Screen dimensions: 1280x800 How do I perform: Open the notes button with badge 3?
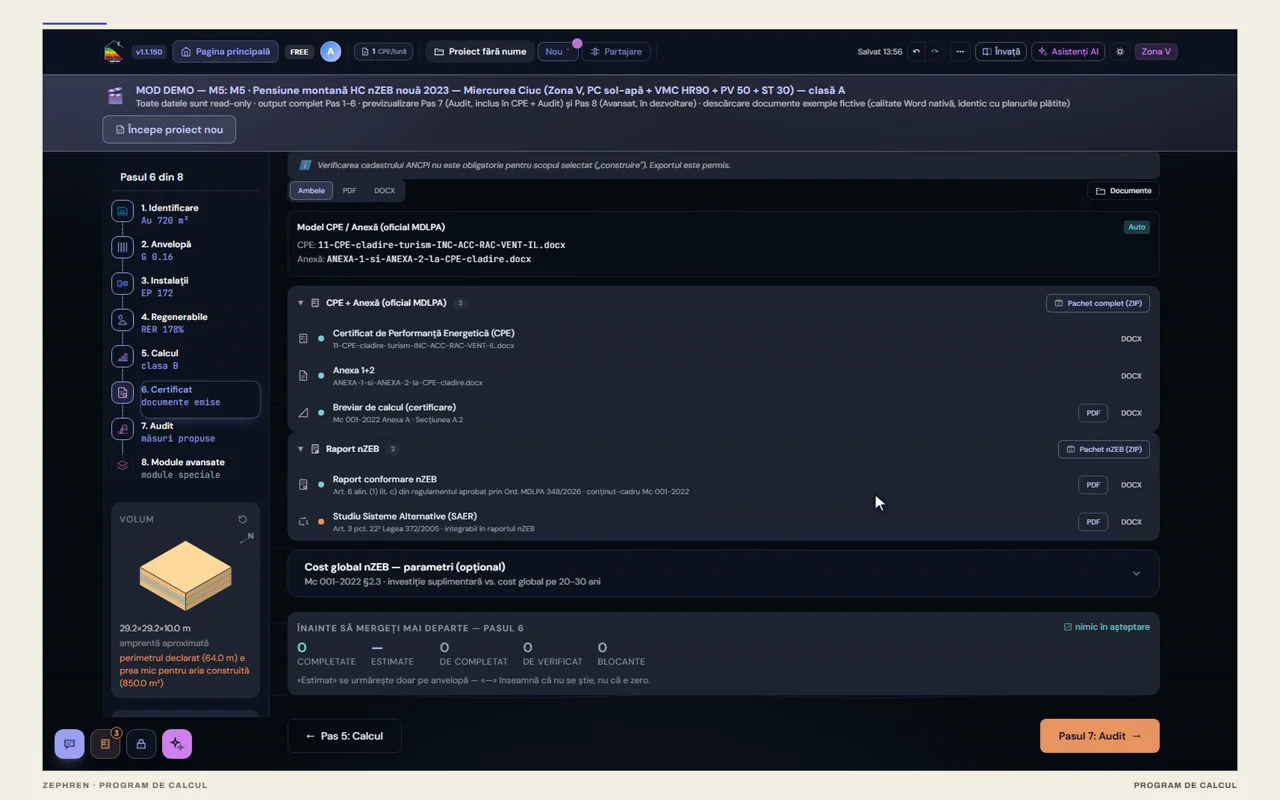105,744
